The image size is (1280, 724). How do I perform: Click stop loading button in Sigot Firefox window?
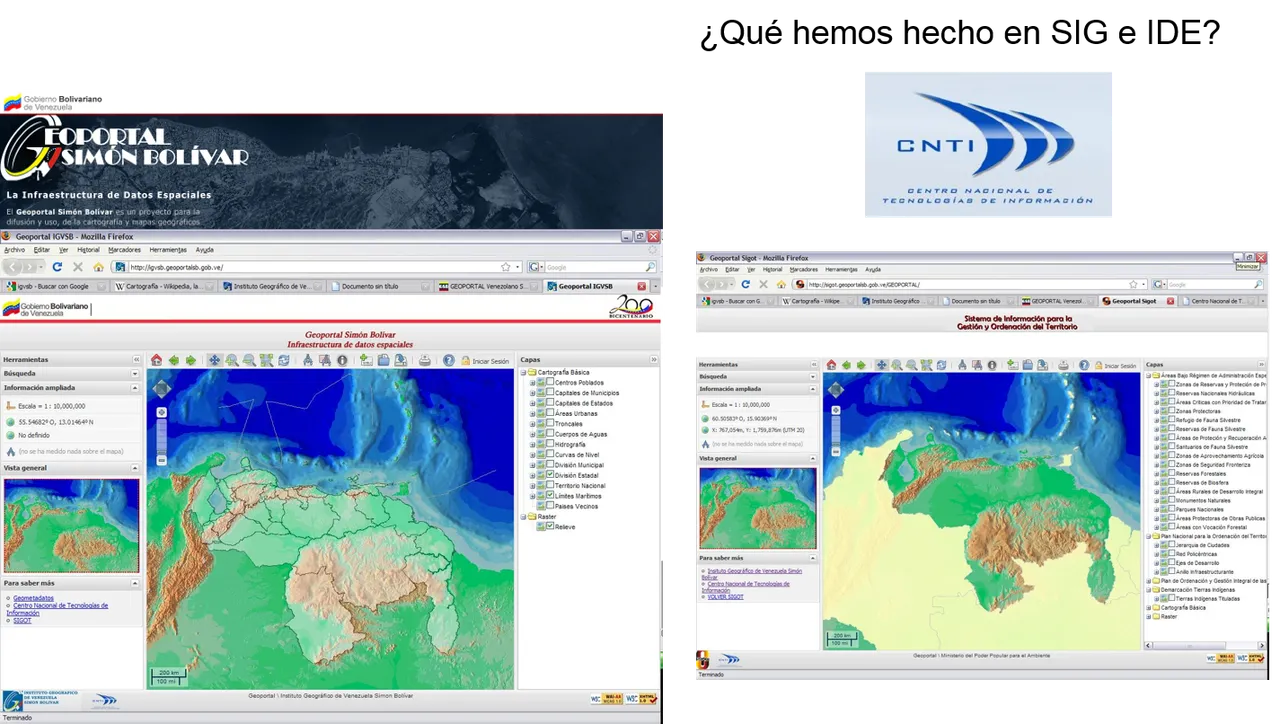[763, 284]
